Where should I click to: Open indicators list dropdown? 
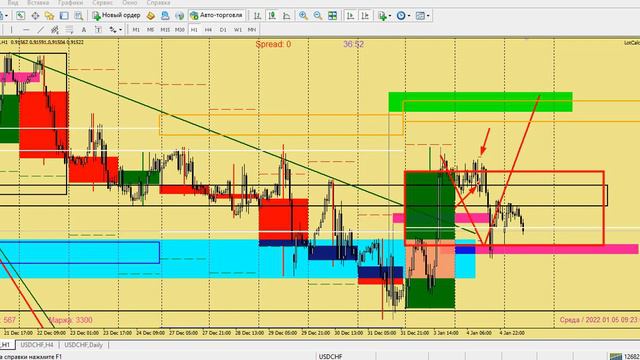[384, 16]
